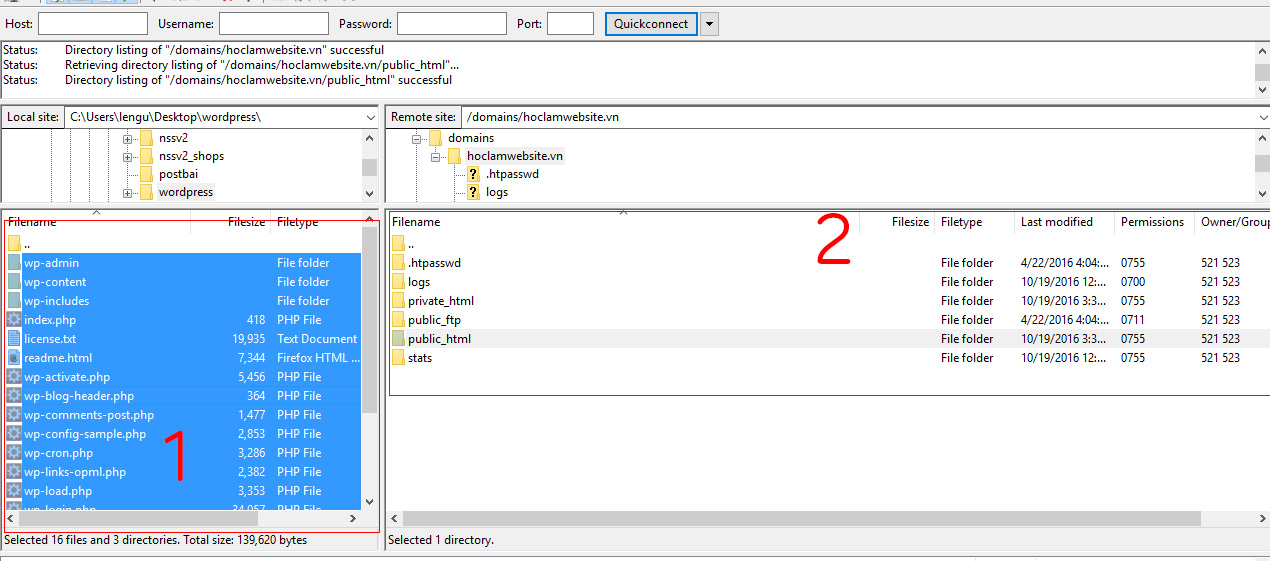
Task: Click the license.txt text document icon
Action: 14,339
